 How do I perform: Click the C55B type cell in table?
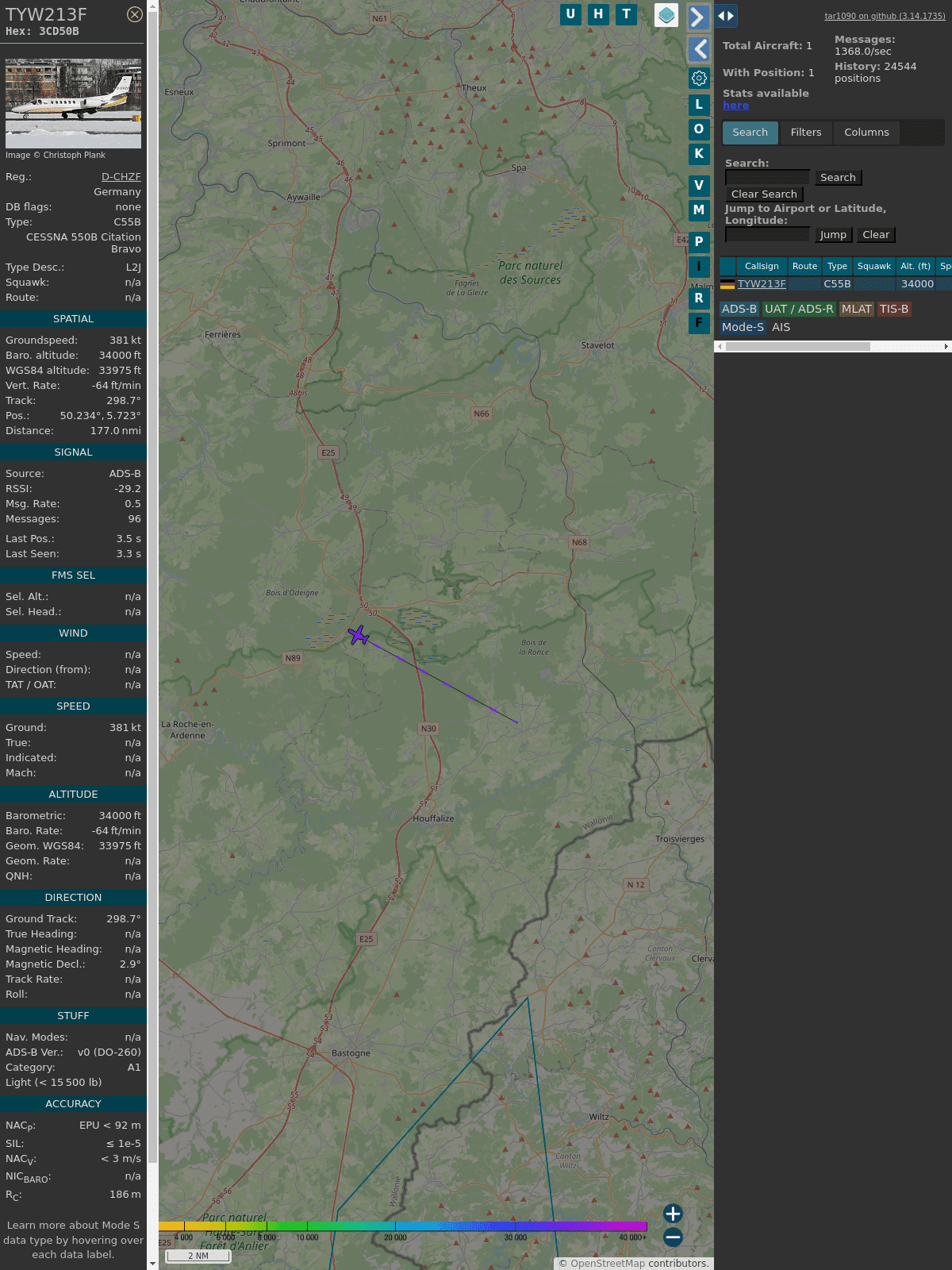click(837, 284)
